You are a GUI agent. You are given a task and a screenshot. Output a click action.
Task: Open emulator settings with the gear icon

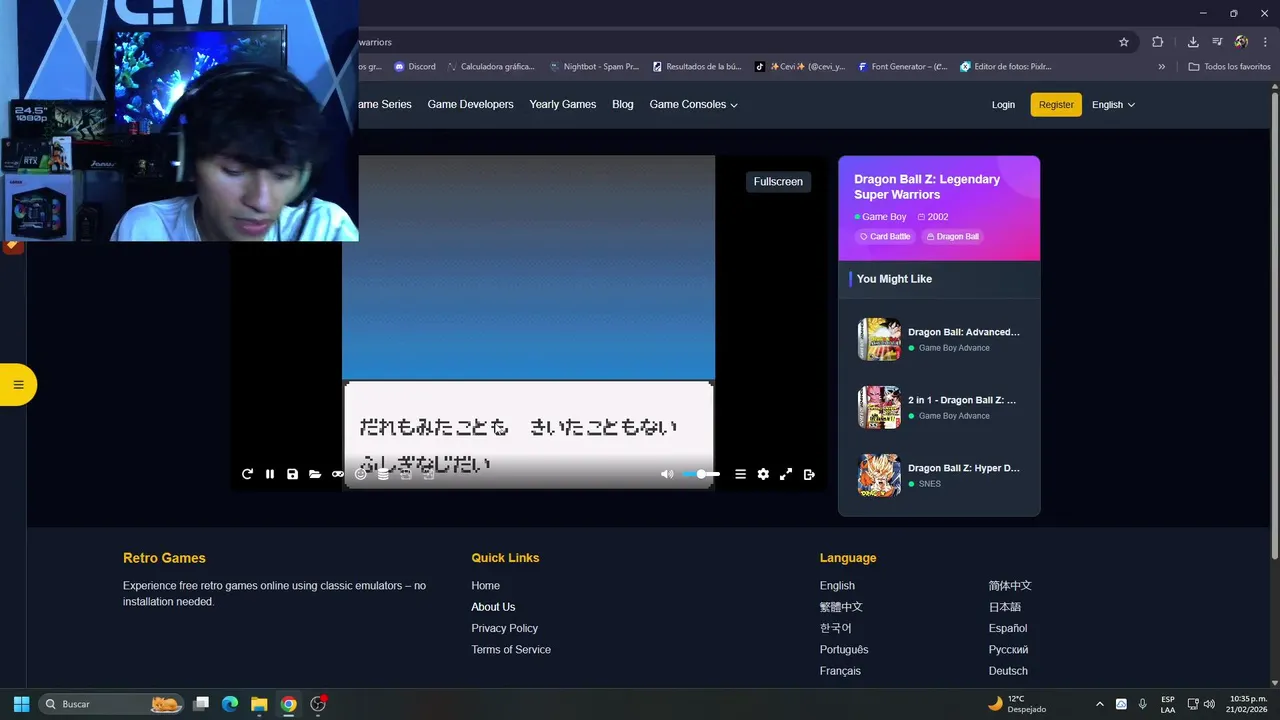pyautogui.click(x=763, y=474)
